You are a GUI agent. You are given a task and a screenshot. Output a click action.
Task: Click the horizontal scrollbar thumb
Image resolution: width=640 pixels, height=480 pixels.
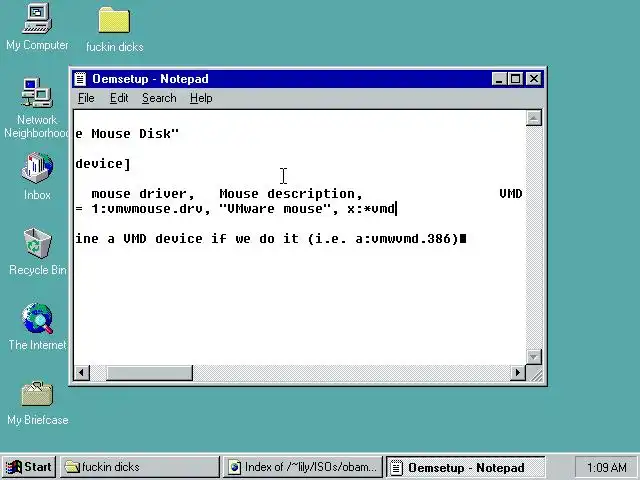(149, 373)
